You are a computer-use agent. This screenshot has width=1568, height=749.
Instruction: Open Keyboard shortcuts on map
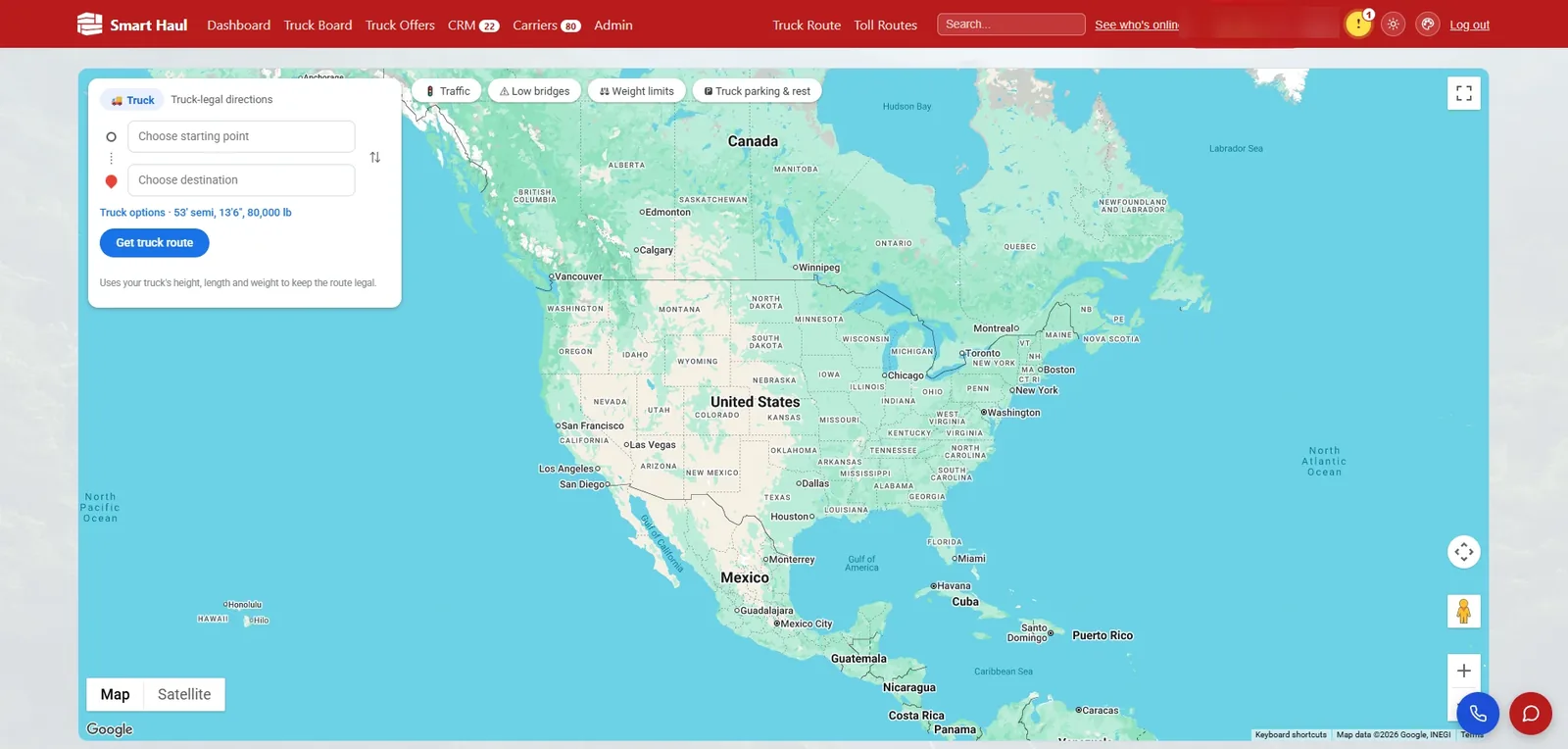pyautogui.click(x=1291, y=734)
